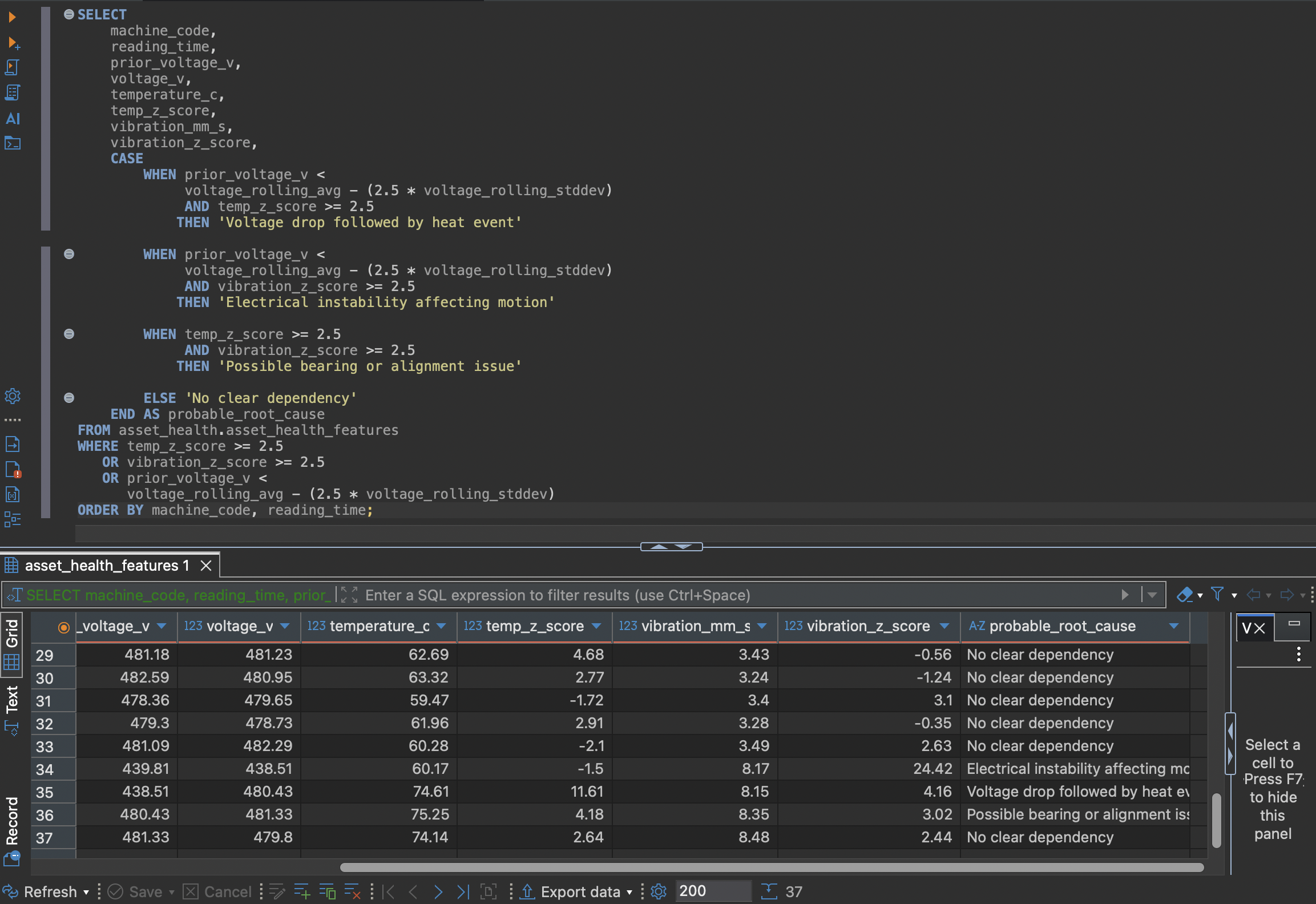This screenshot has height=904, width=1316.
Task: Open the value panel three-dot menu
Action: coord(1299,654)
